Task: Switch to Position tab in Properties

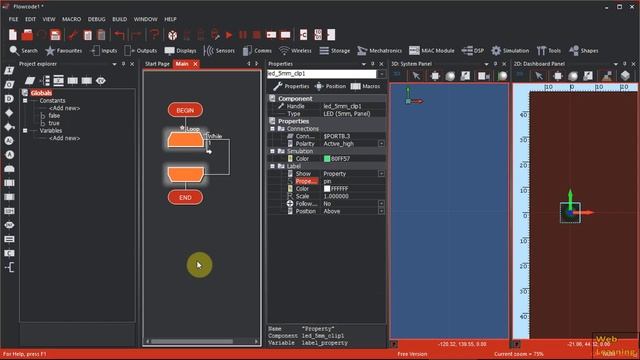Action: pyautogui.click(x=330, y=86)
